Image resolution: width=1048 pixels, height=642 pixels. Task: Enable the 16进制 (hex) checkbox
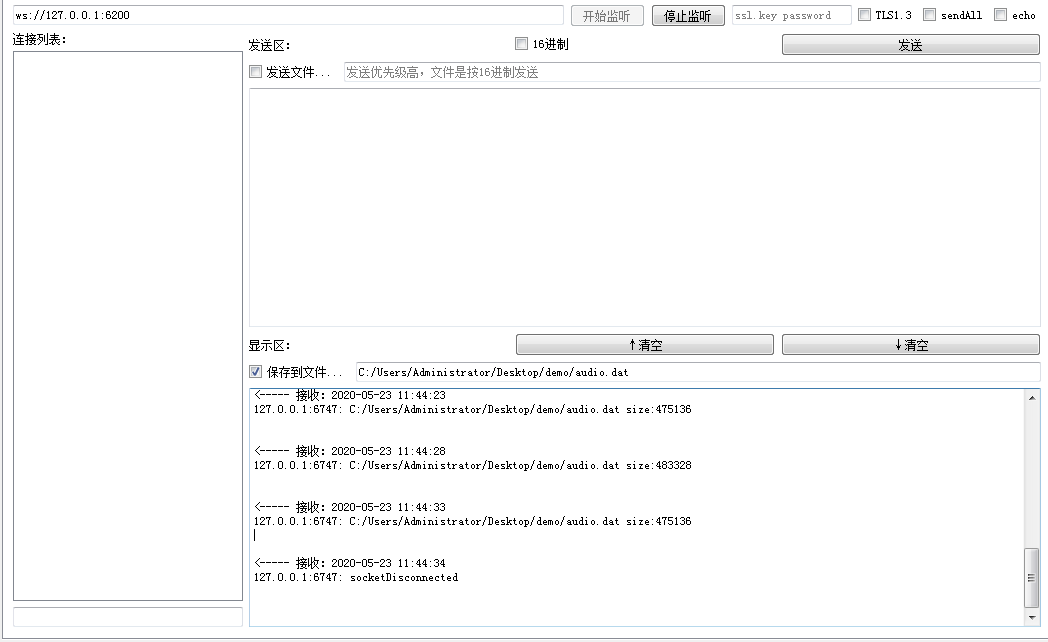click(521, 43)
